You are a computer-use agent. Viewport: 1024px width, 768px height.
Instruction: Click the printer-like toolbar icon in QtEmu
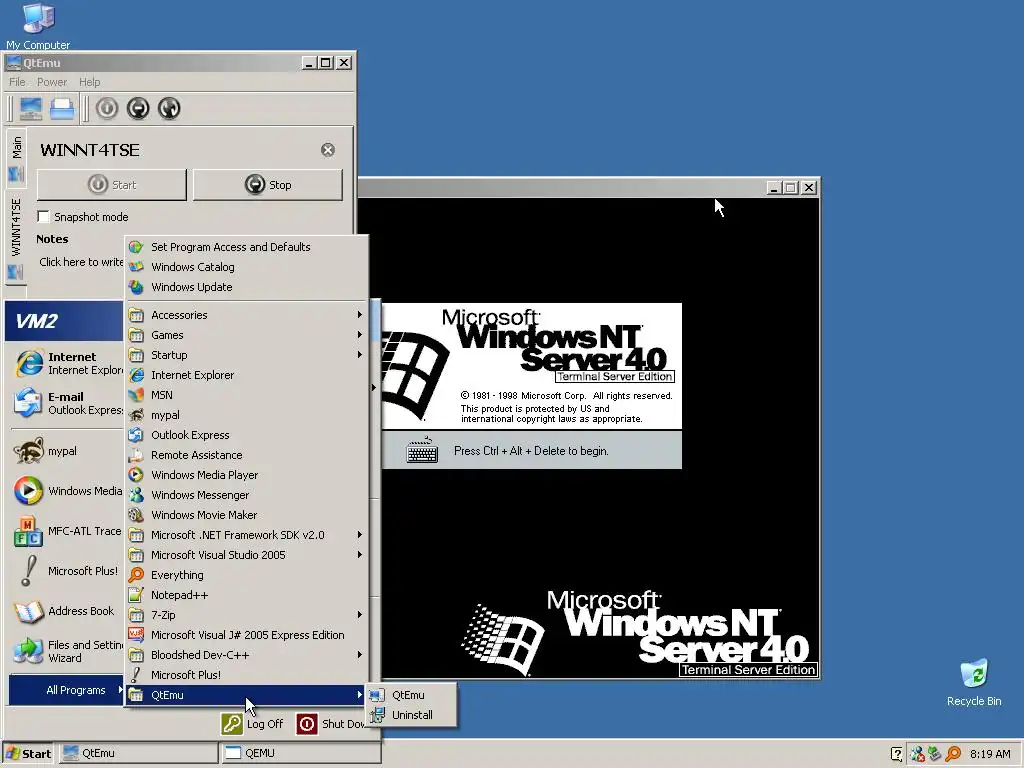tap(62, 108)
